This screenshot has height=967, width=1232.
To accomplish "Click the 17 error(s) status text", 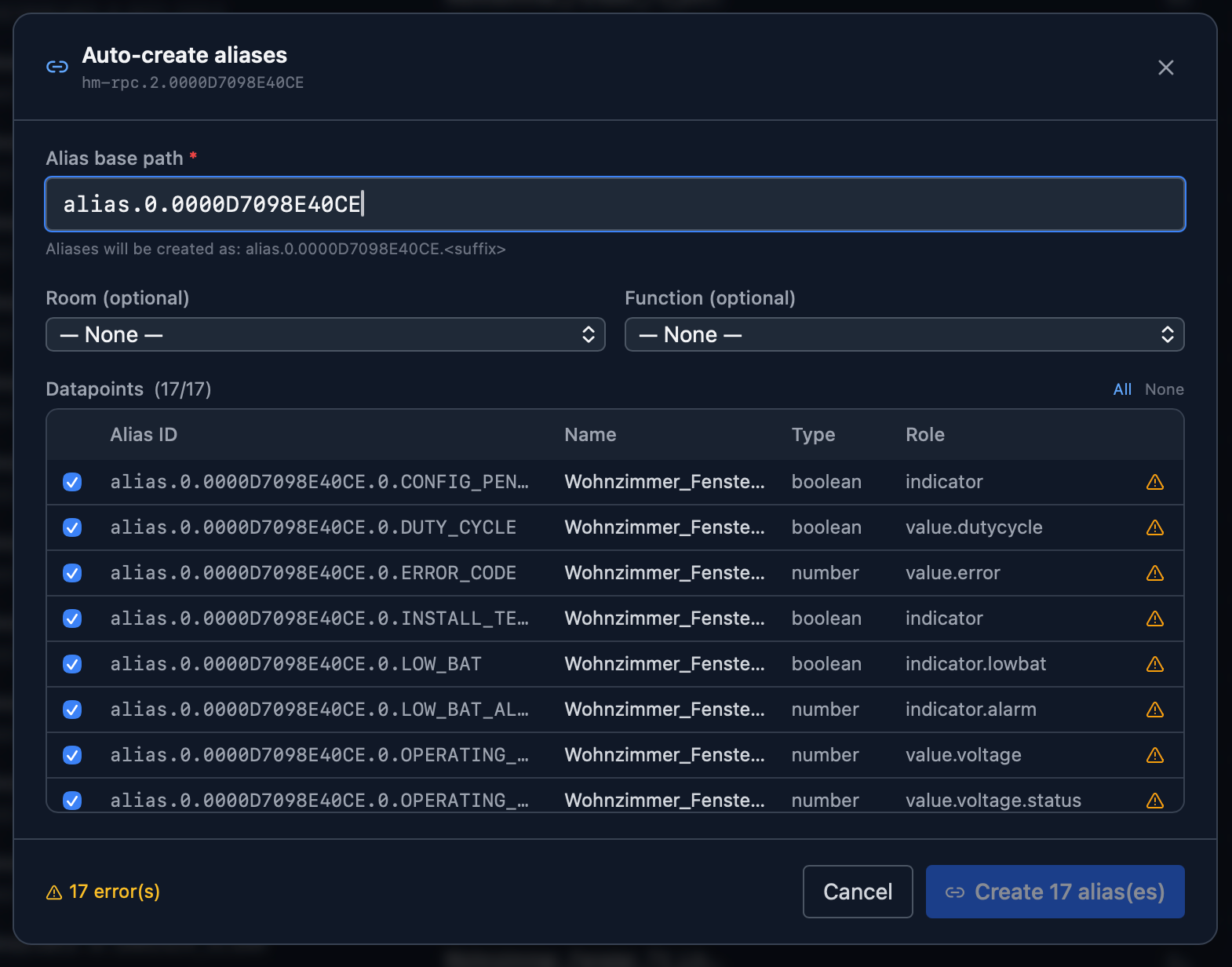I will pyautogui.click(x=115, y=892).
